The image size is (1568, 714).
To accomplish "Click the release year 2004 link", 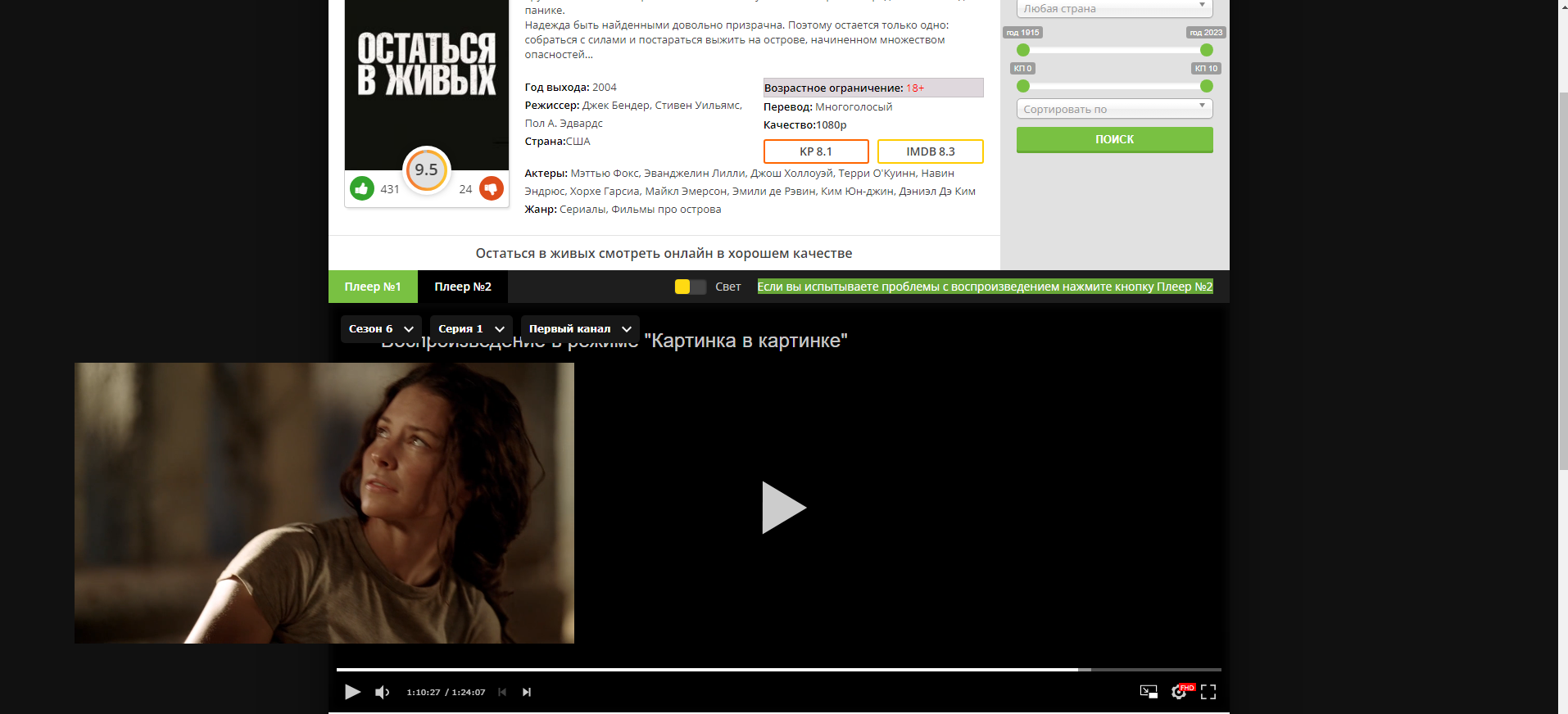I will [605, 88].
